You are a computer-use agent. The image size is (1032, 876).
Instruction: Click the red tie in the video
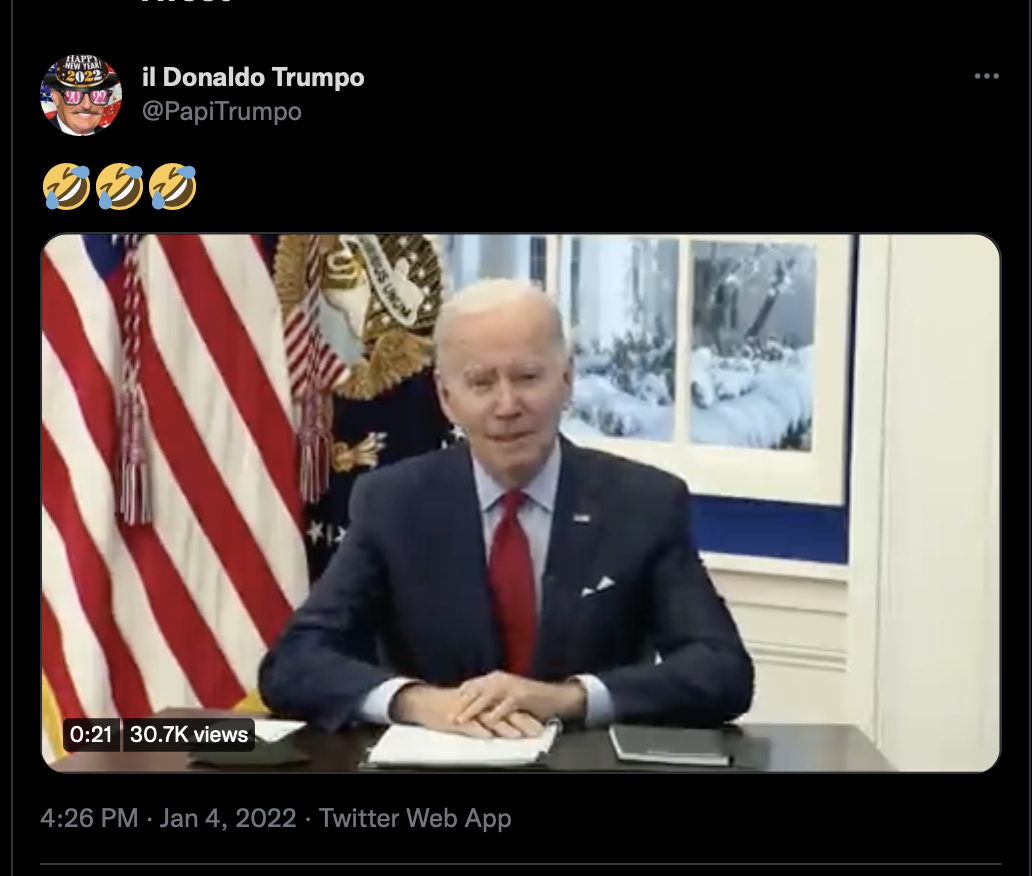pos(513,579)
